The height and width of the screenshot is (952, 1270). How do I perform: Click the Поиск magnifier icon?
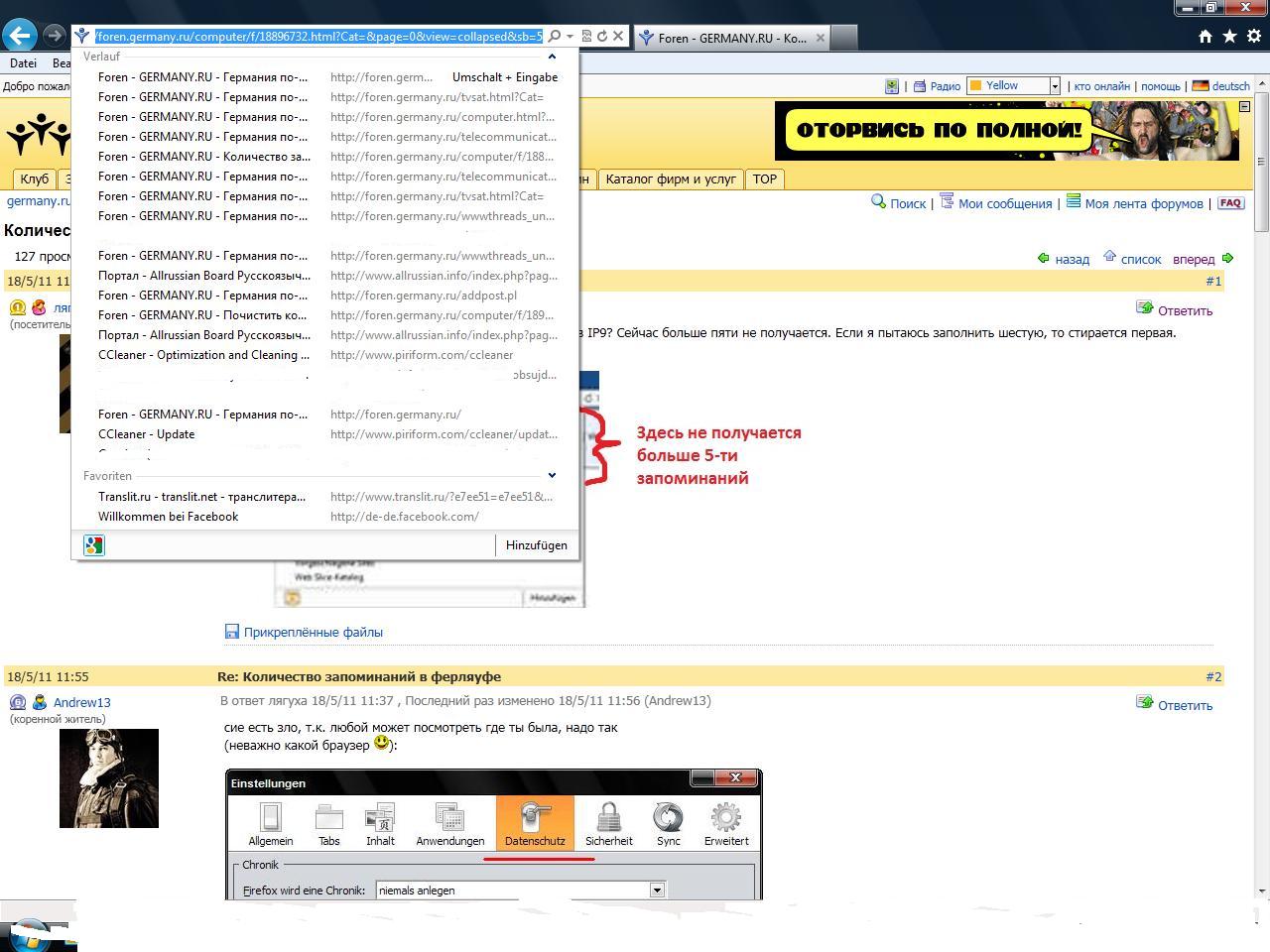(x=878, y=202)
